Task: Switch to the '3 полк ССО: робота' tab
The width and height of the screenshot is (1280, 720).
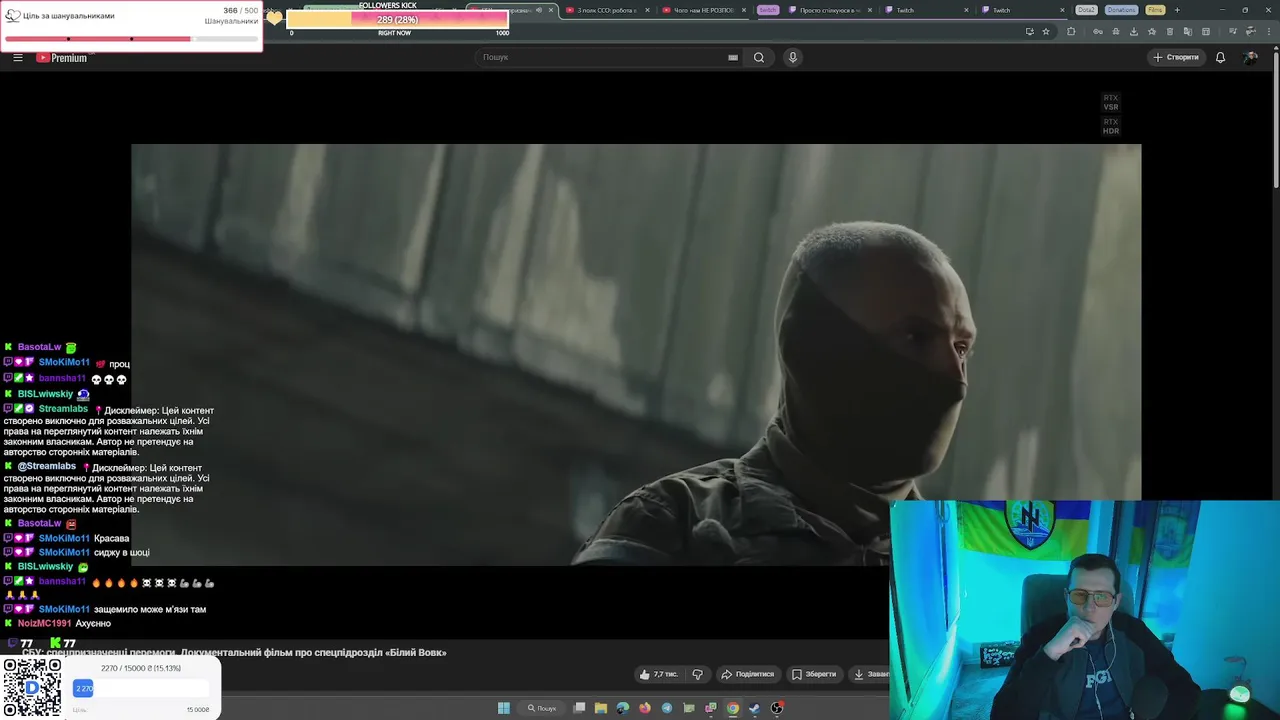Action: tap(606, 10)
